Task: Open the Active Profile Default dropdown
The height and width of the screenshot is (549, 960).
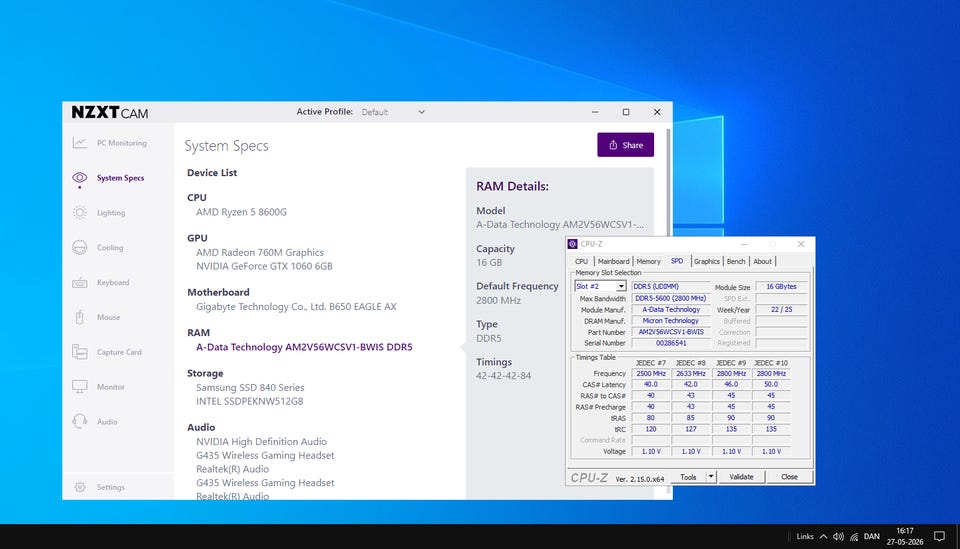Action: [x=393, y=112]
